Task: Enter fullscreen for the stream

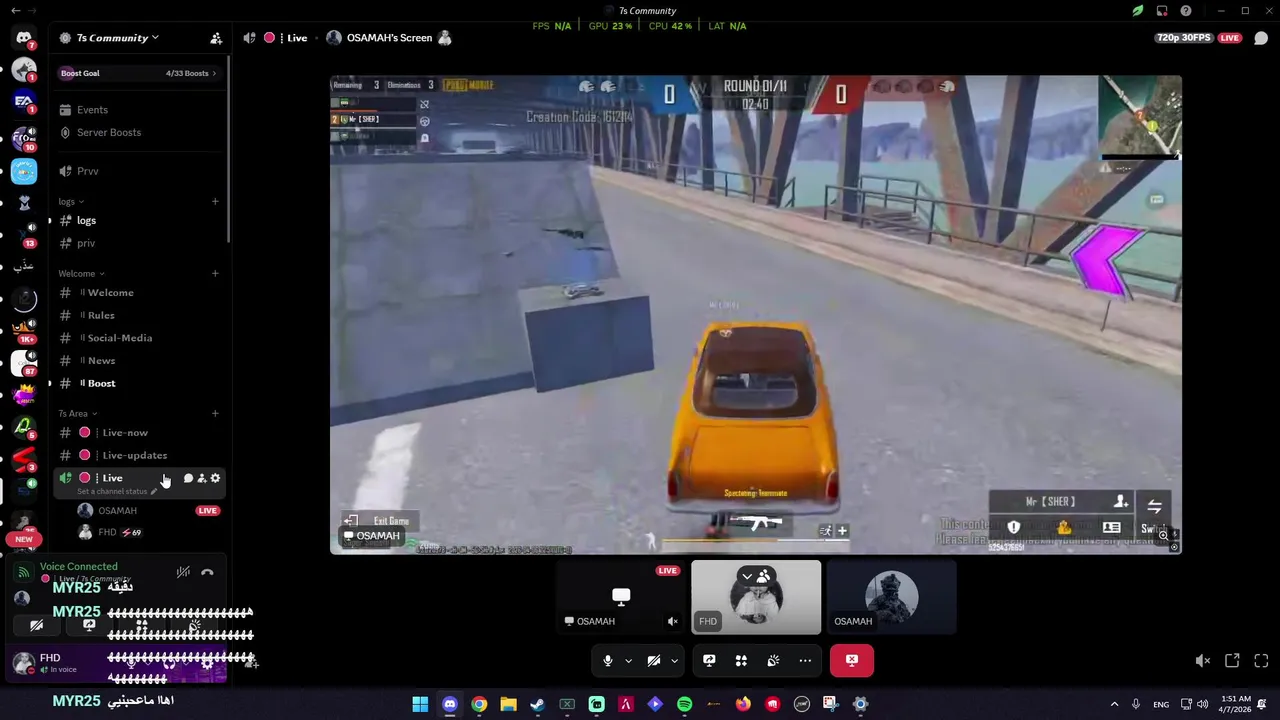Action: 1261,660
